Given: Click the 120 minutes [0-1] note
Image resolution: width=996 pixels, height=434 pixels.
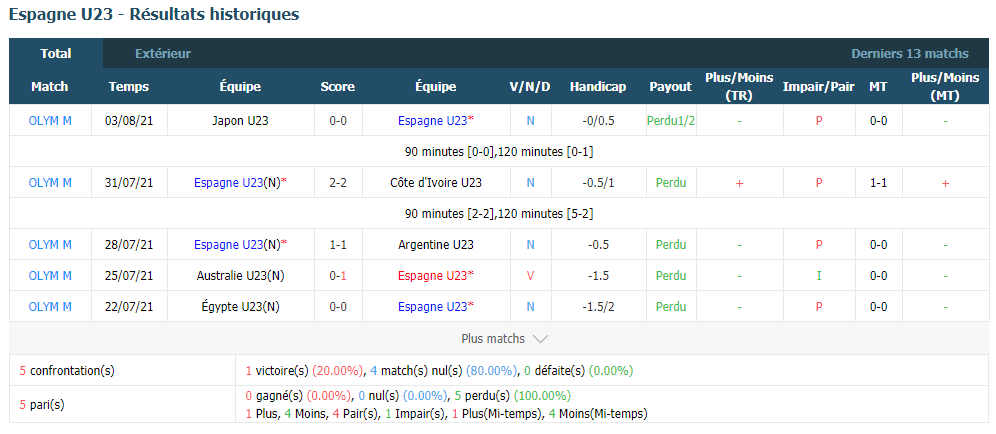Looking at the screenshot, I should click(546, 152).
